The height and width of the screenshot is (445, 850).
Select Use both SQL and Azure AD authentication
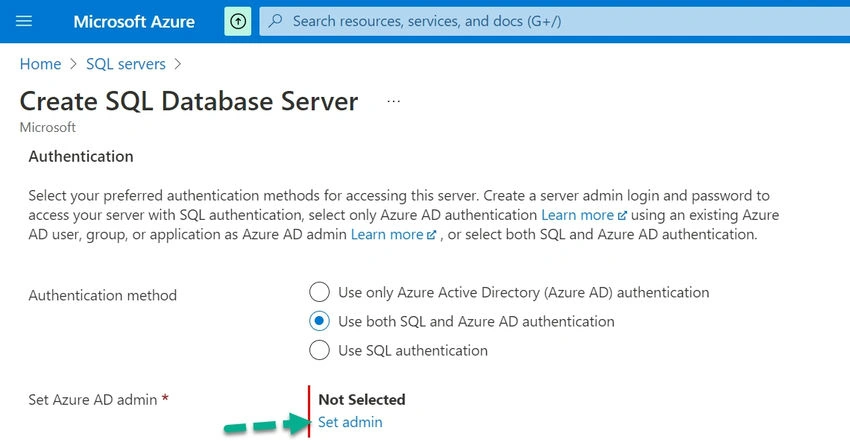319,321
